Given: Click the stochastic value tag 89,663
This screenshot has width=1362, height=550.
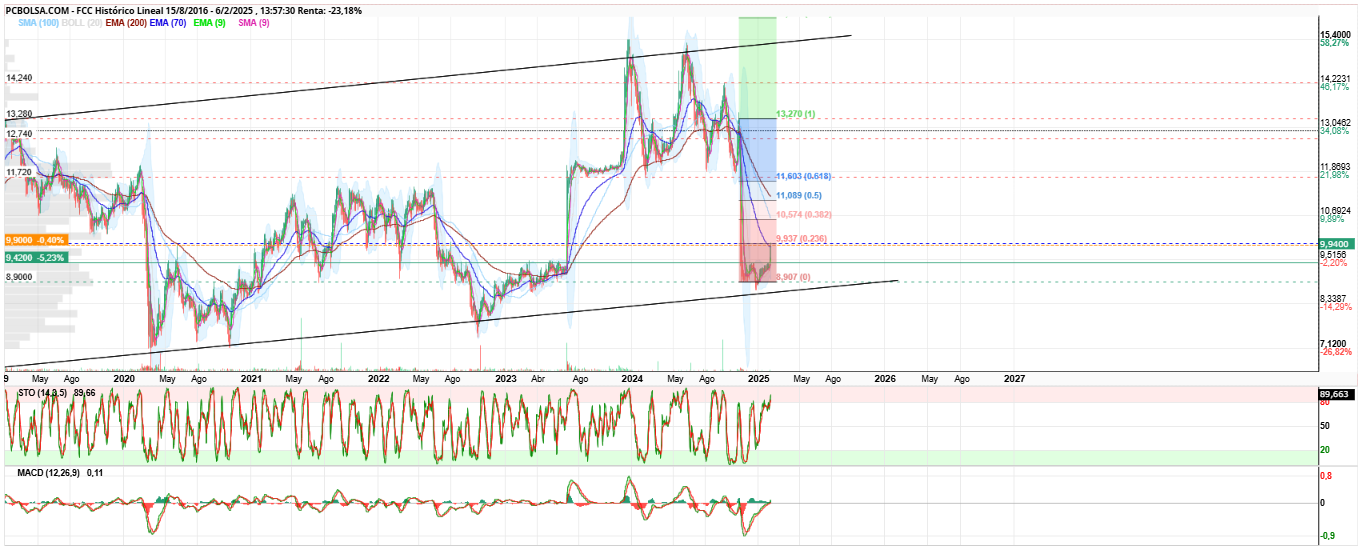Looking at the screenshot, I should (1336, 395).
